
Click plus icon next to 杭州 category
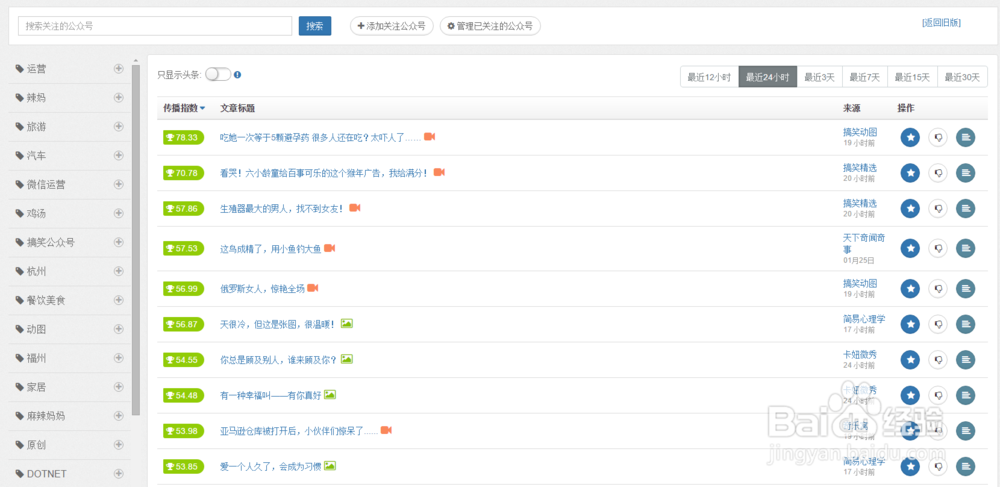click(x=119, y=271)
